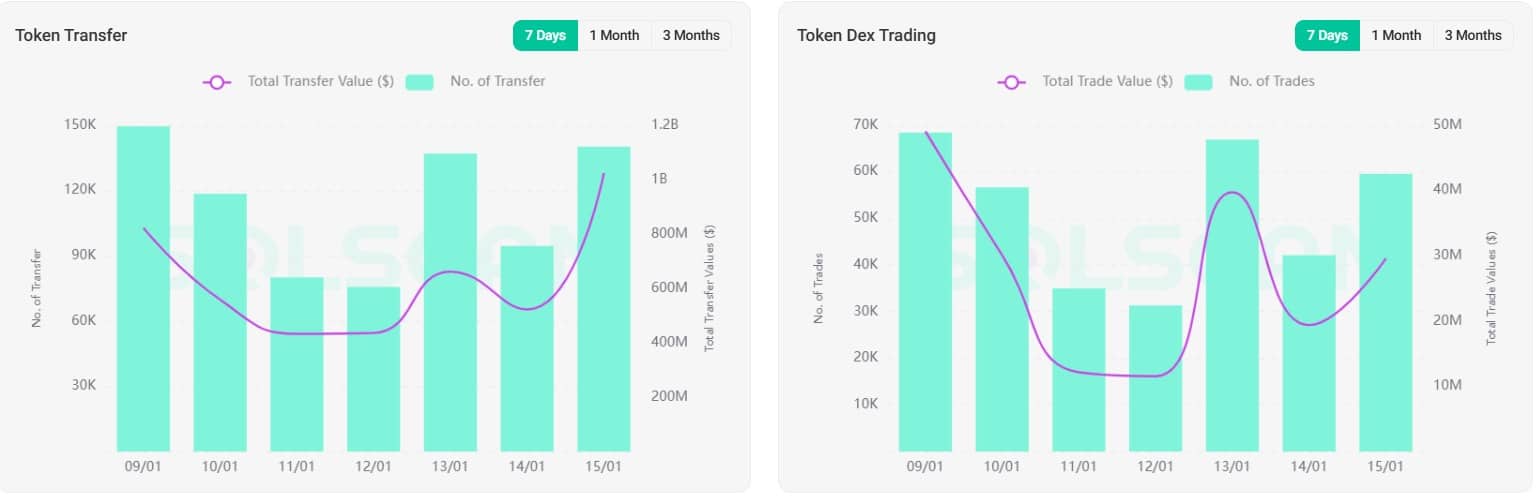Switch Token Dex Trading to 3 Months
Image resolution: width=1536 pixels, height=499 pixels.
click(1473, 36)
